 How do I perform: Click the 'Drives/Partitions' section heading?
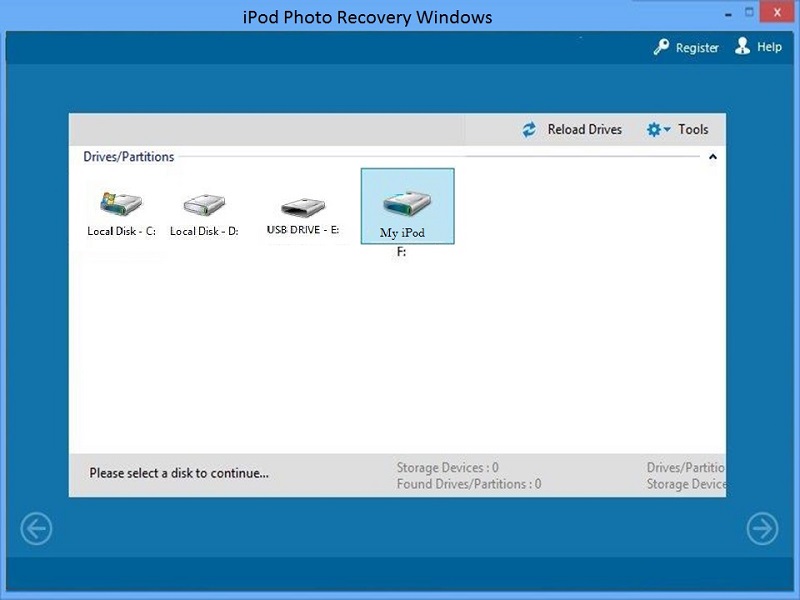pos(129,157)
